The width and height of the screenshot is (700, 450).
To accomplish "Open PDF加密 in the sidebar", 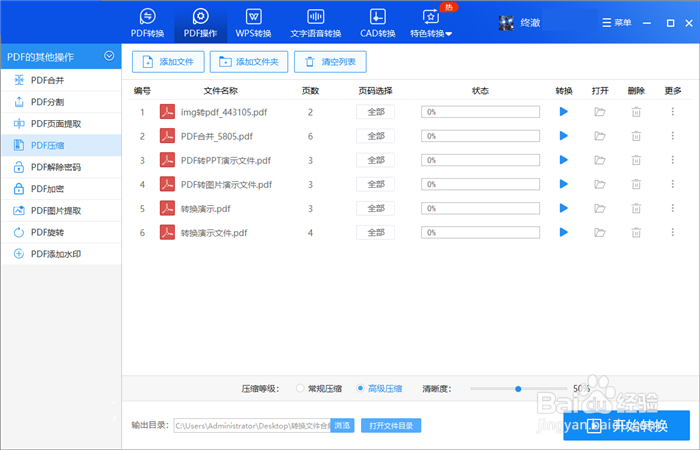I will click(61, 189).
